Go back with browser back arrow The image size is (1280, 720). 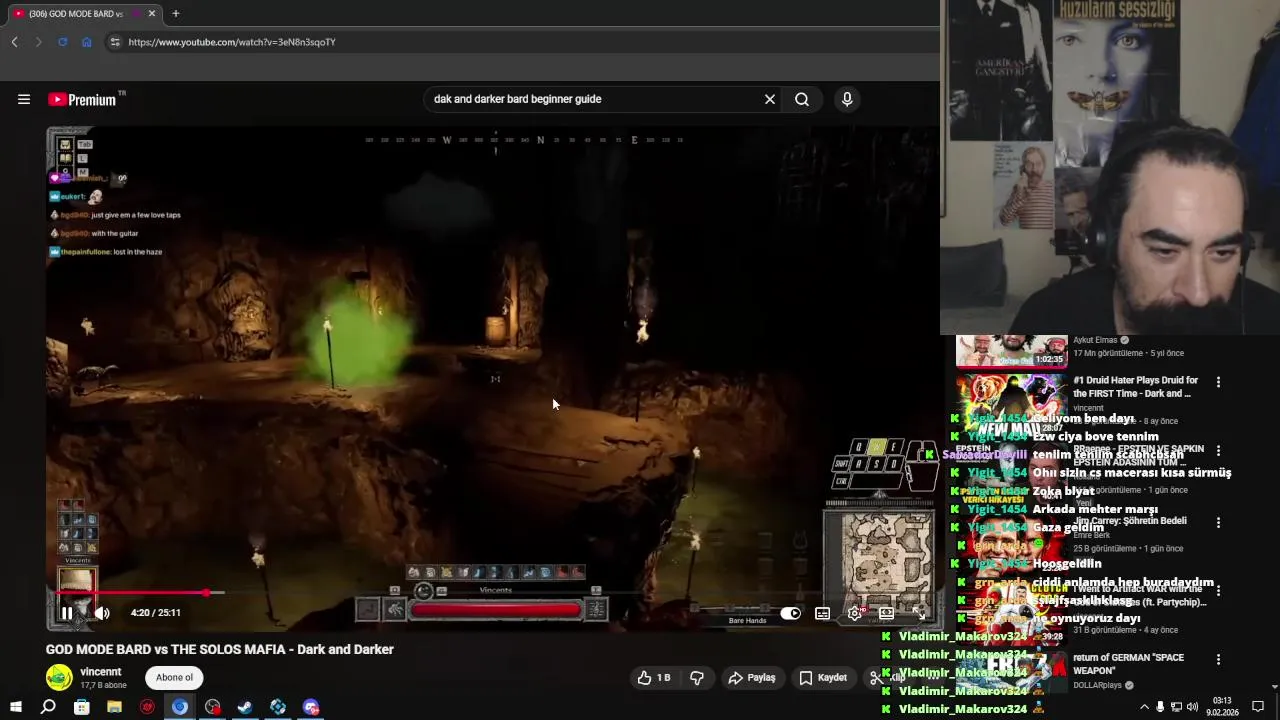(15, 42)
